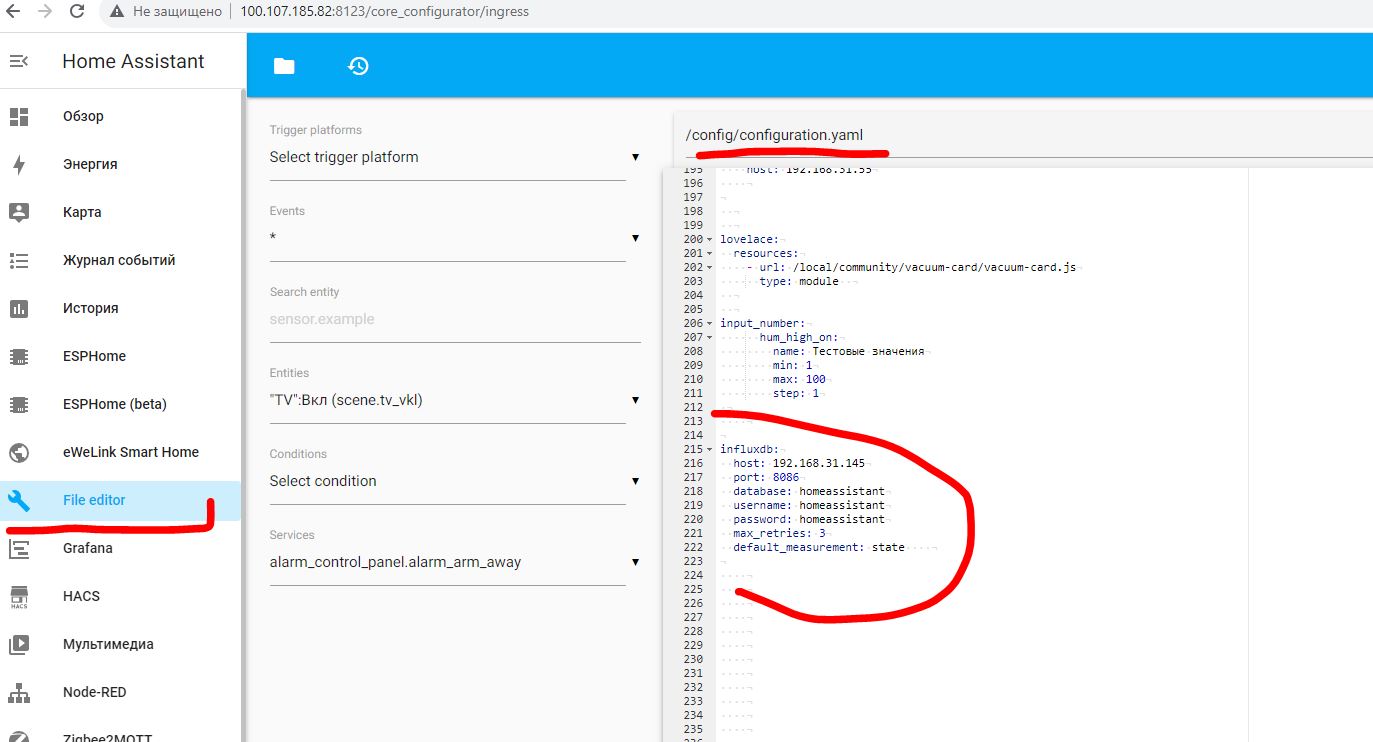Click the /config/configuration.yaml file path
The height and width of the screenshot is (742, 1373).
(774, 135)
